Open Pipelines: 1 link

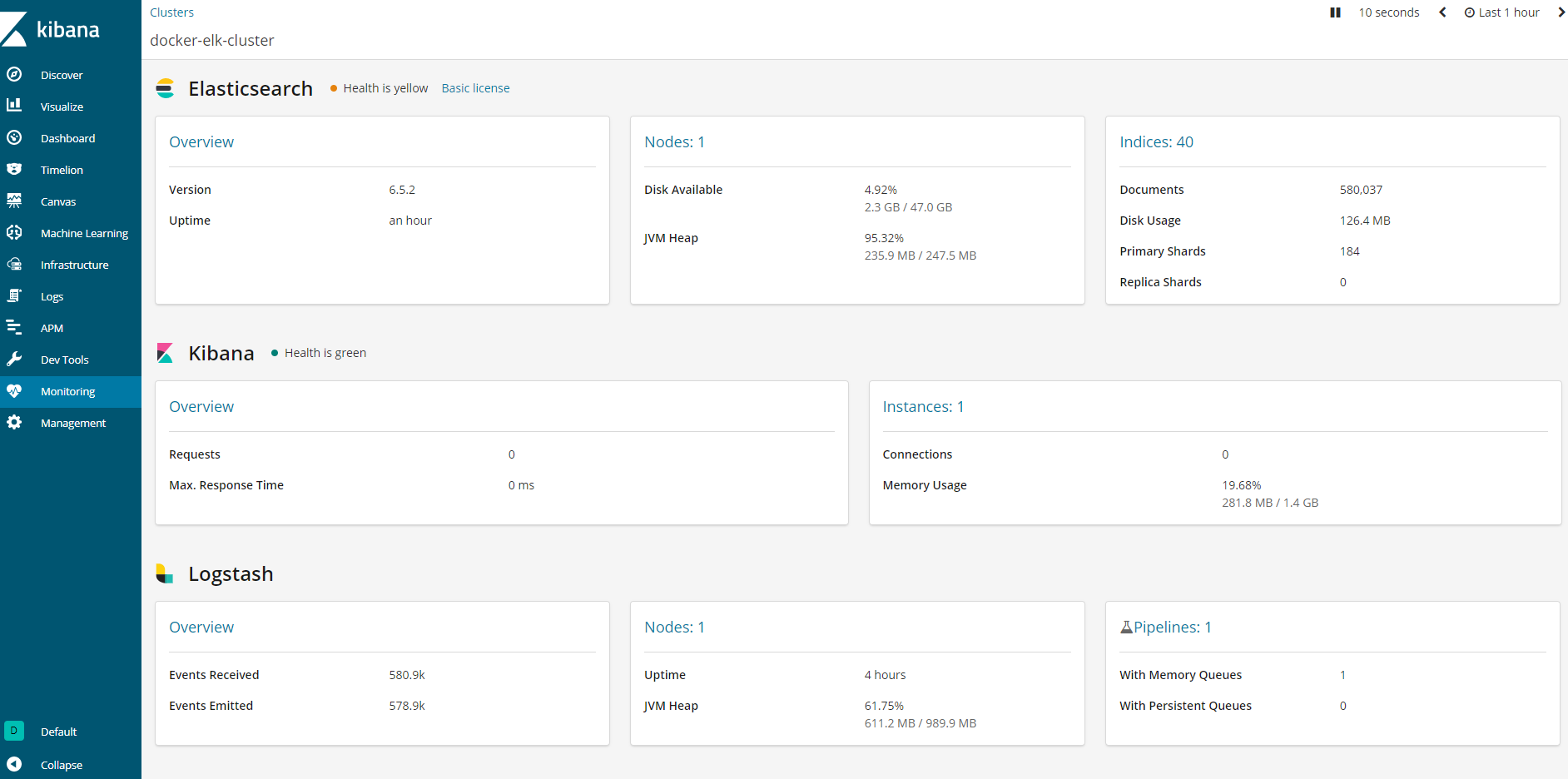point(1172,628)
